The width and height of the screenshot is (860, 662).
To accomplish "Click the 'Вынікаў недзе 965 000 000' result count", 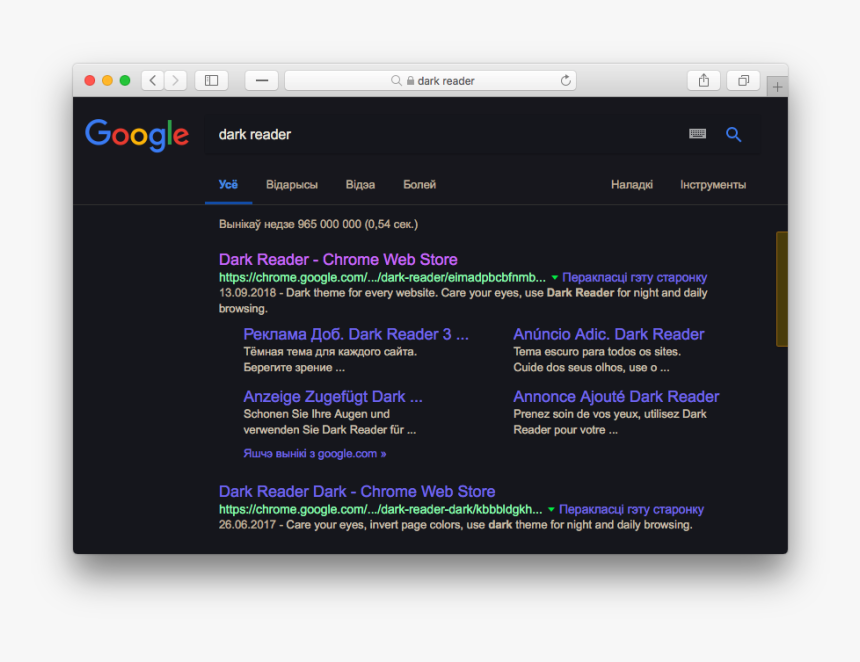I will [318, 224].
